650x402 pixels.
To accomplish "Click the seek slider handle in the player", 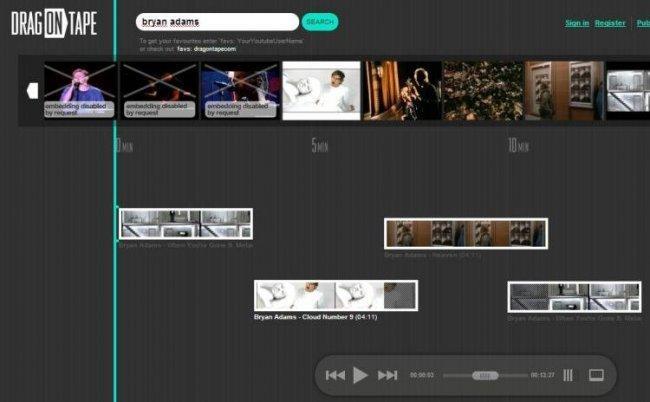I will 485,375.
